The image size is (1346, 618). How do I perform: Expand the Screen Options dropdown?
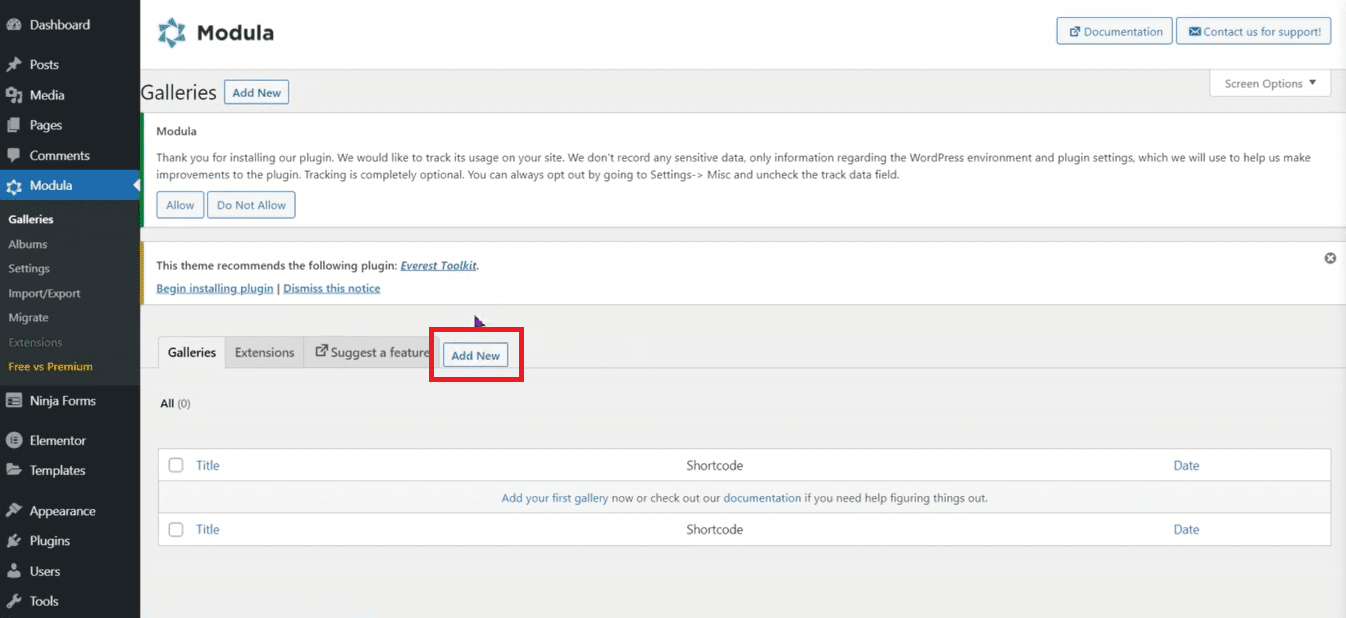[x=1270, y=84]
